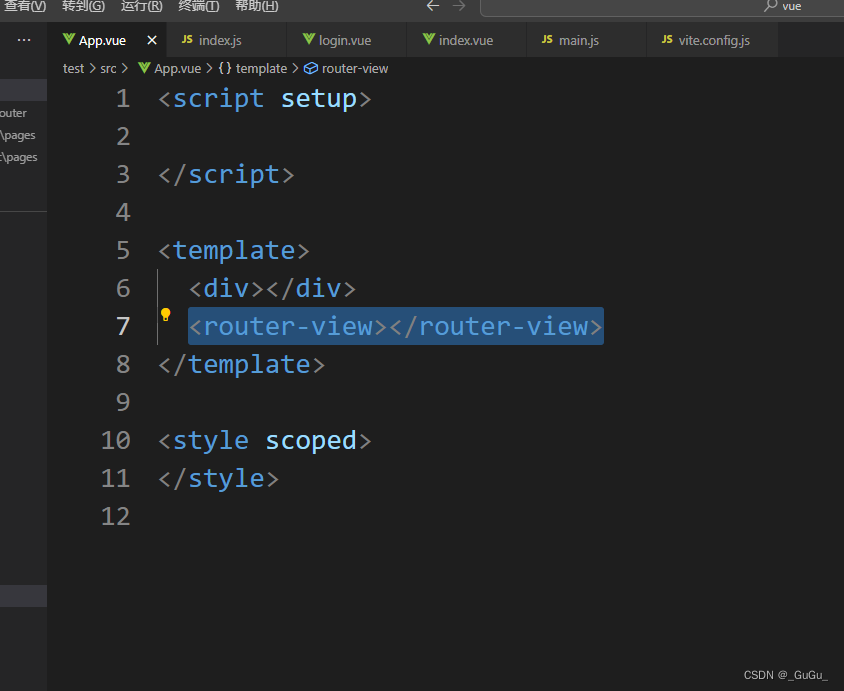The height and width of the screenshot is (691, 844).
Task: Open the 终端(T) menu
Action: tap(199, 6)
